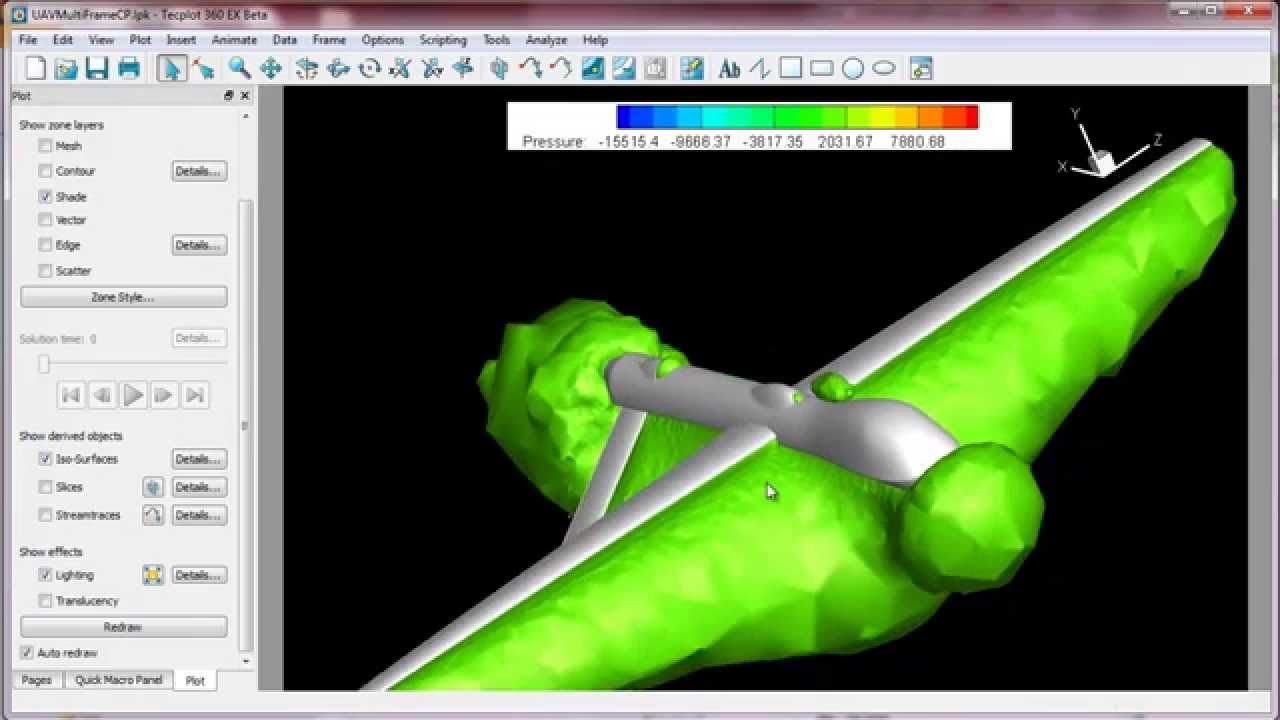Open Iso-Surfaces Details button
The image size is (1280, 720).
199,459
